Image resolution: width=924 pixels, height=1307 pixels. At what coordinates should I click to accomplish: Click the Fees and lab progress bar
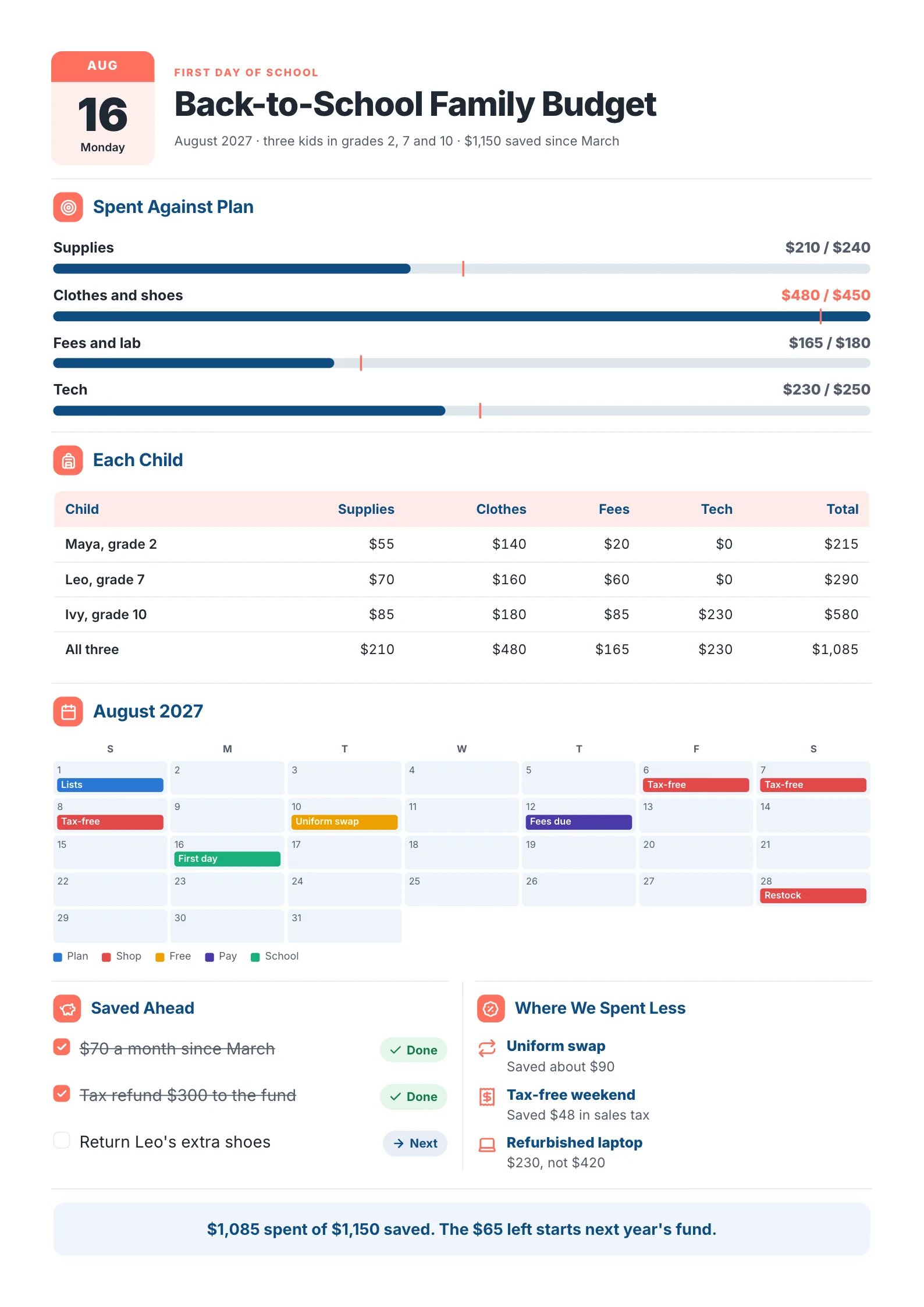click(462, 363)
